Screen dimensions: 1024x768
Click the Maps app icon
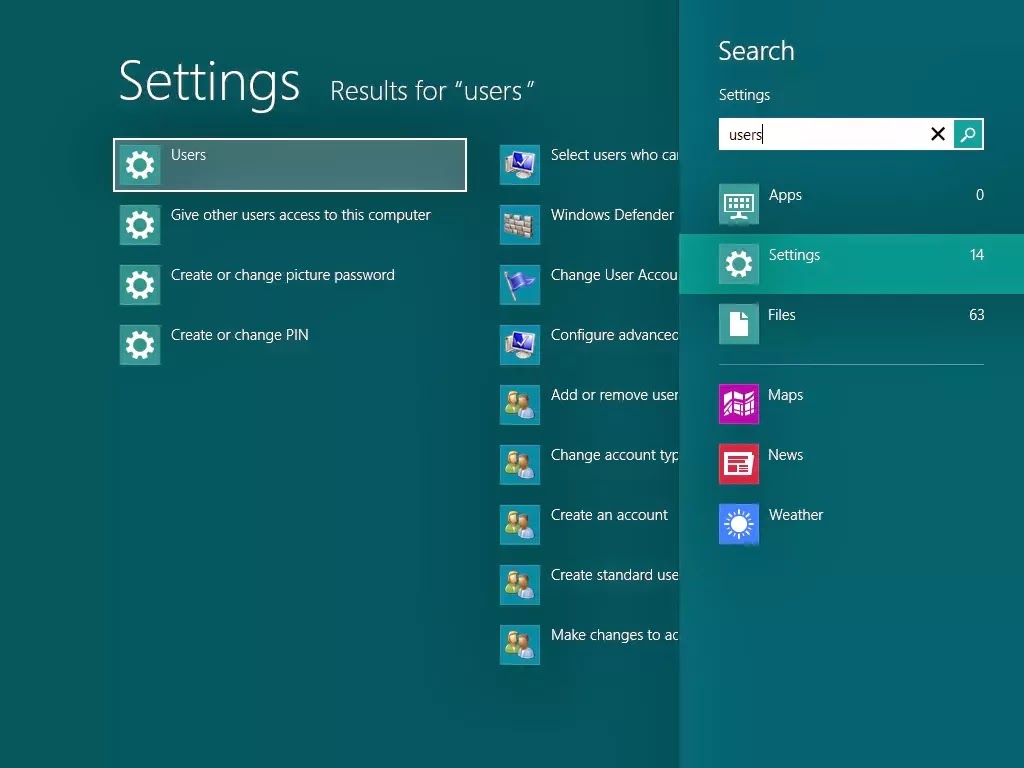[738, 404]
